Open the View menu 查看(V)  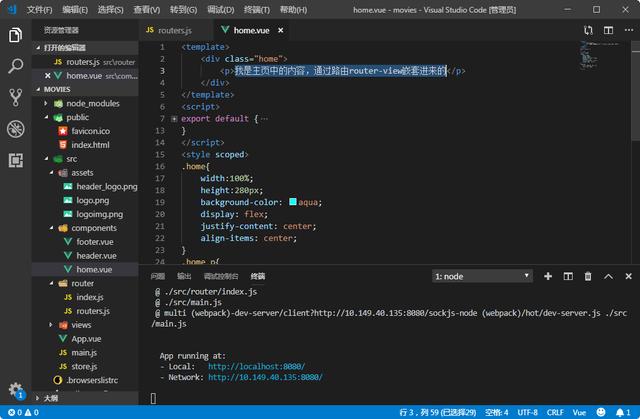pyautogui.click(x=147, y=10)
